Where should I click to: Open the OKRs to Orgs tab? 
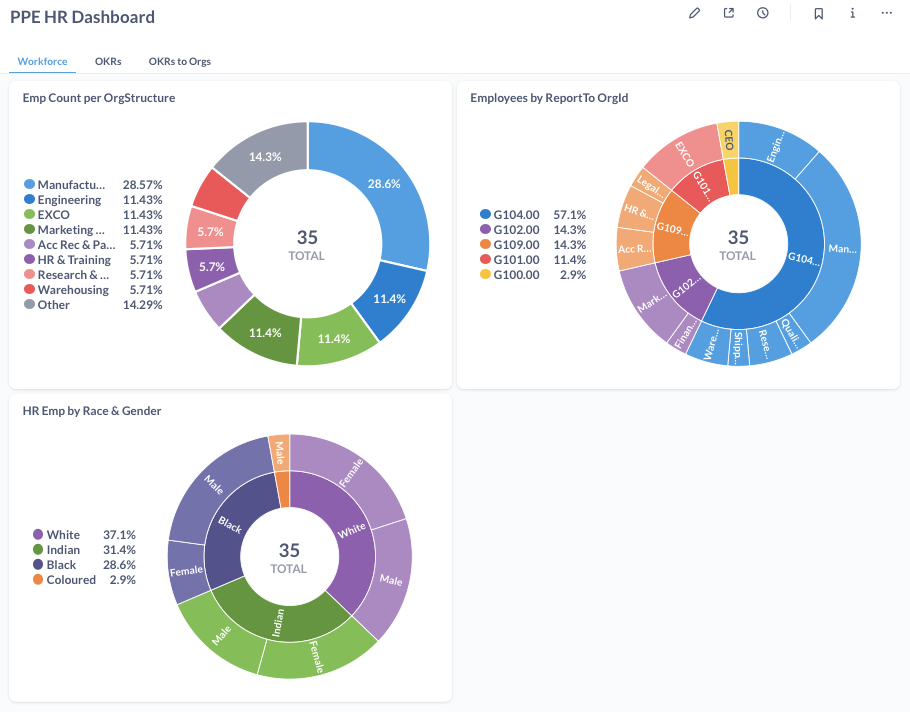(x=179, y=61)
